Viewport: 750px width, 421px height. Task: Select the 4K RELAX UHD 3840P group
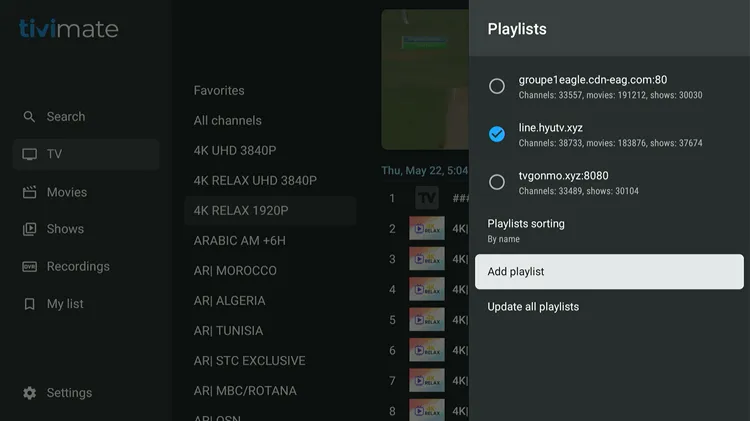pos(270,181)
